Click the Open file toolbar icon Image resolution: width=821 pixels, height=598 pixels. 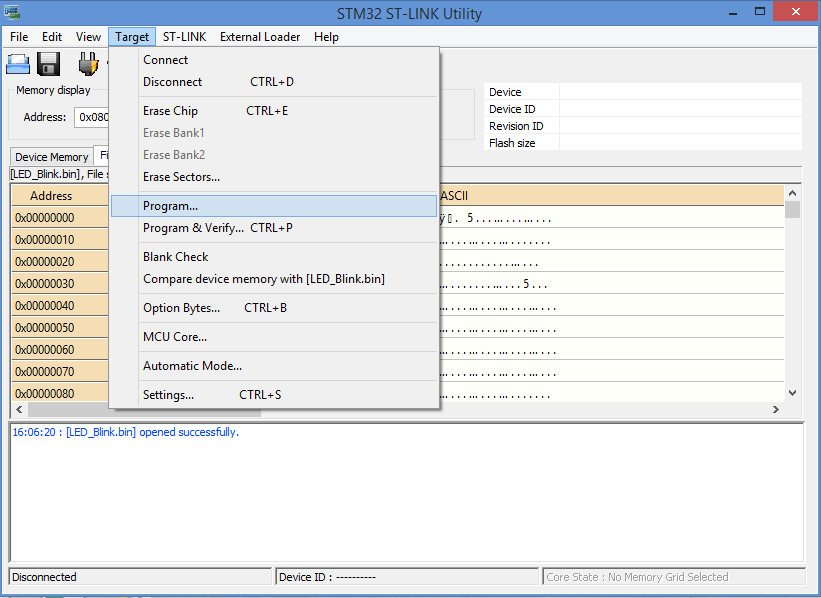pos(18,64)
